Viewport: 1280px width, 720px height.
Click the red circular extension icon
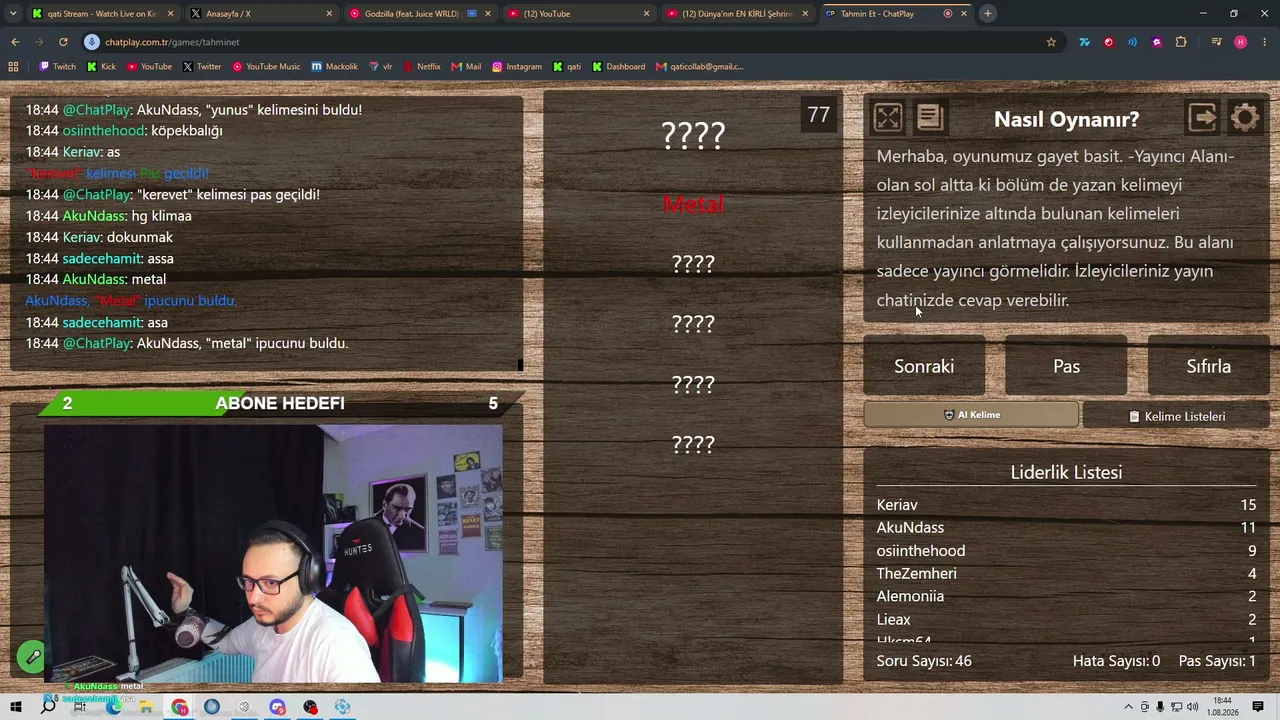pyautogui.click(x=1108, y=42)
